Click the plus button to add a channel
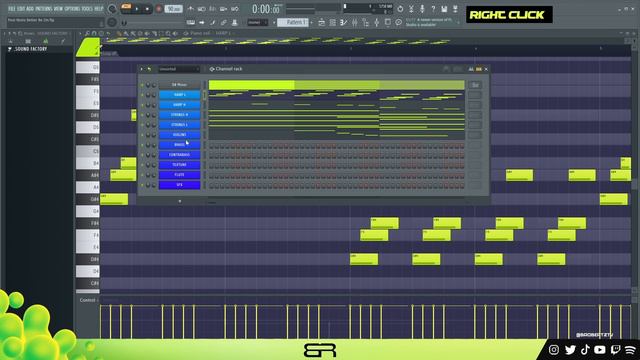The image size is (640, 360). (x=180, y=201)
